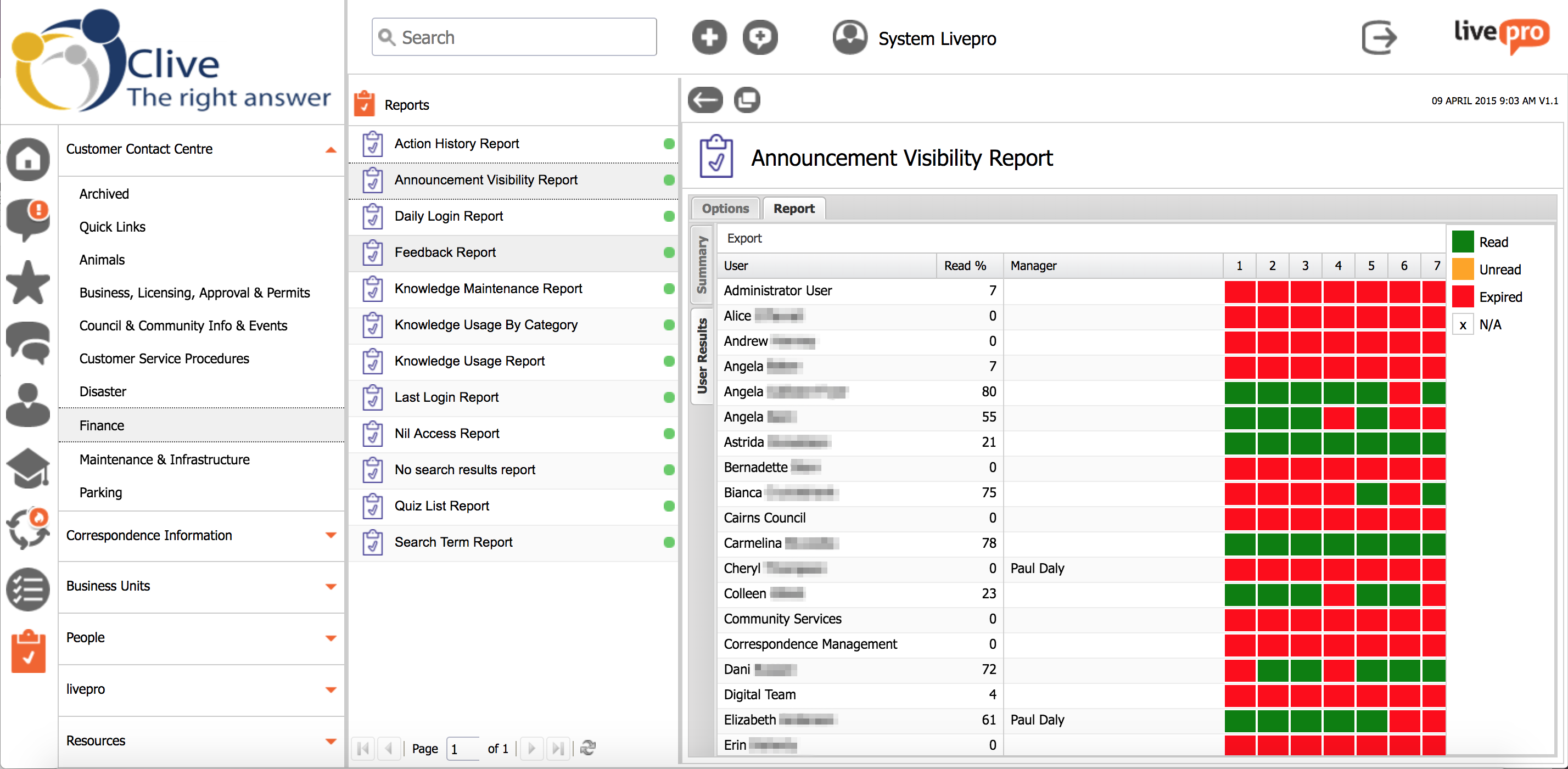Screen dimensions: 1568x769
Task: Click the back arrow above the report title
Action: [x=705, y=100]
